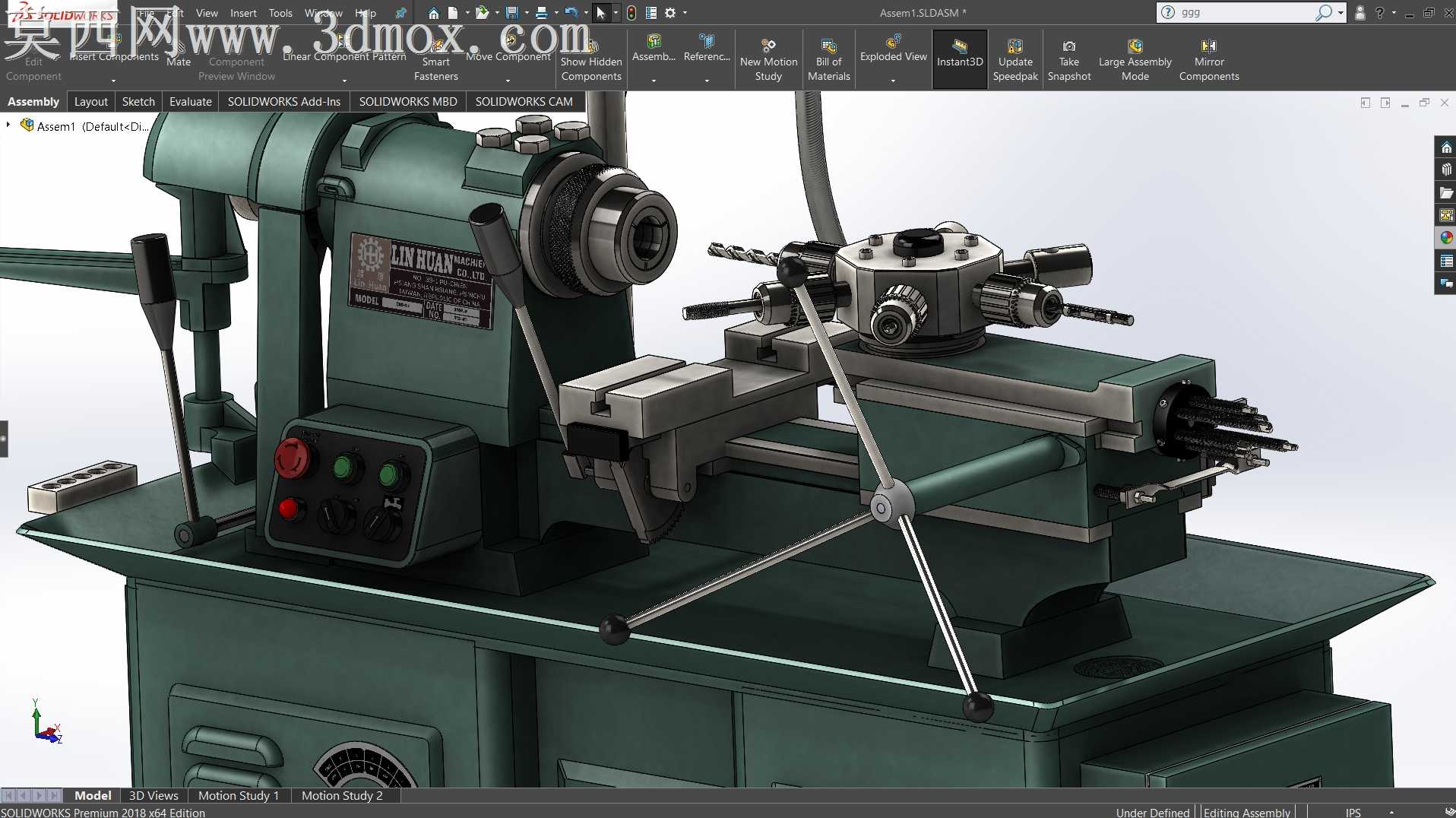Click the user login icon

pyautogui.click(x=1360, y=13)
